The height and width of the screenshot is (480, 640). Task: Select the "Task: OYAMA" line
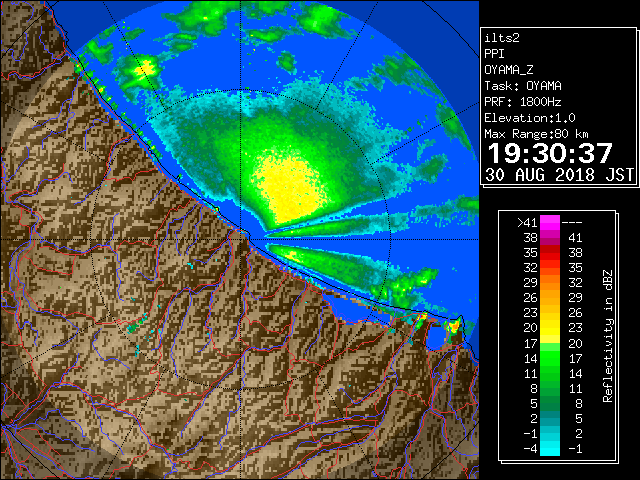click(x=523, y=86)
